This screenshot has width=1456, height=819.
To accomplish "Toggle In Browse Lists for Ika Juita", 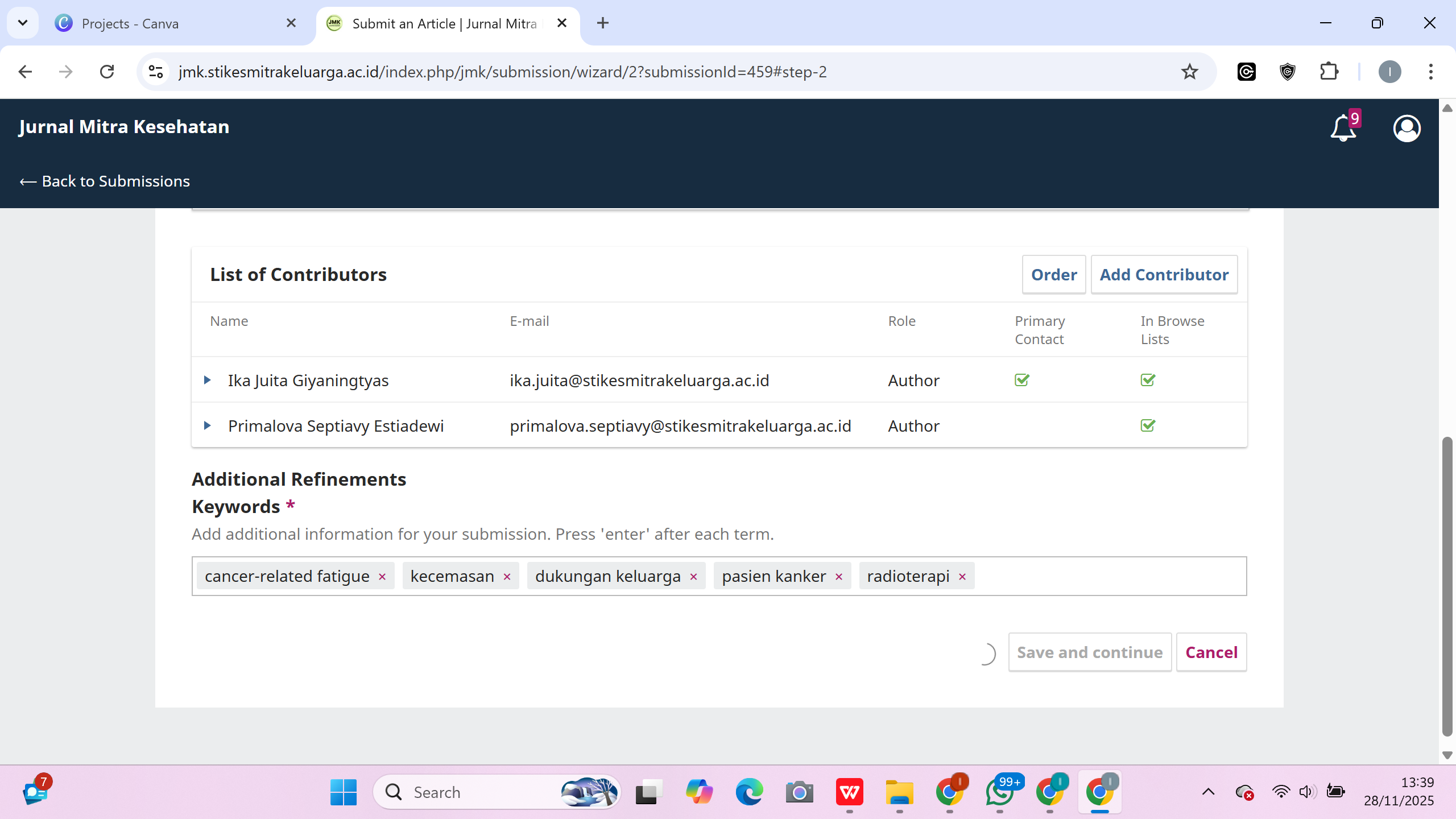I will pos(1148,380).
